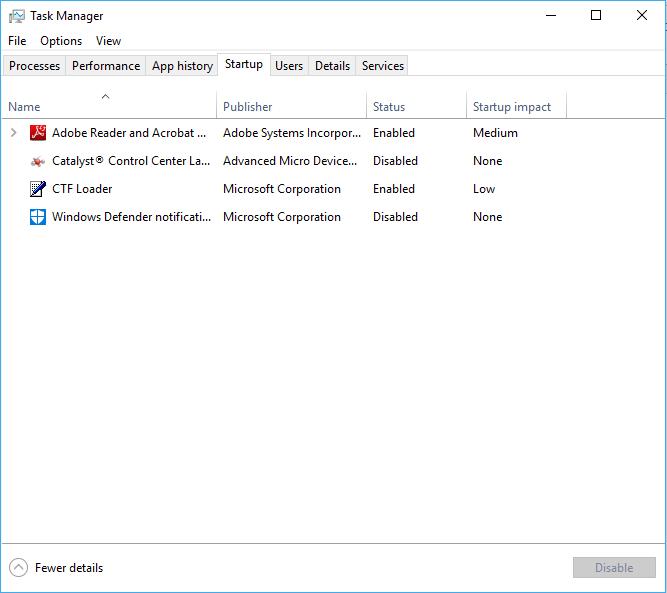Image resolution: width=667 pixels, height=593 pixels.
Task: Click the Task Manager title bar icon
Action: coord(17,16)
